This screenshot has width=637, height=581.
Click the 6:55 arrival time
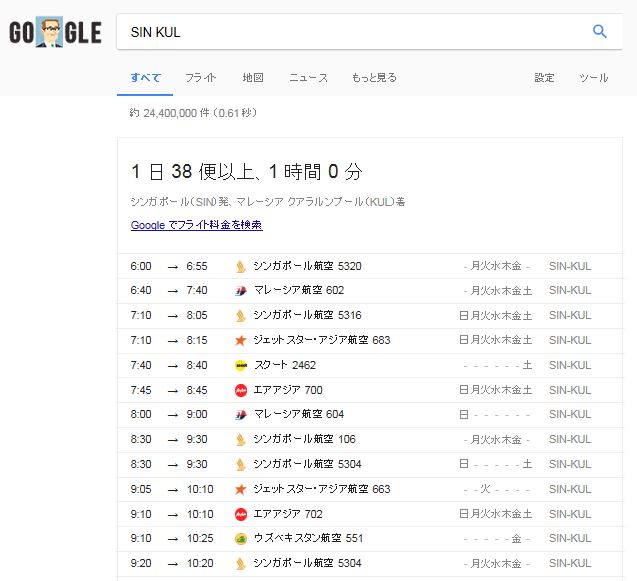(x=197, y=266)
